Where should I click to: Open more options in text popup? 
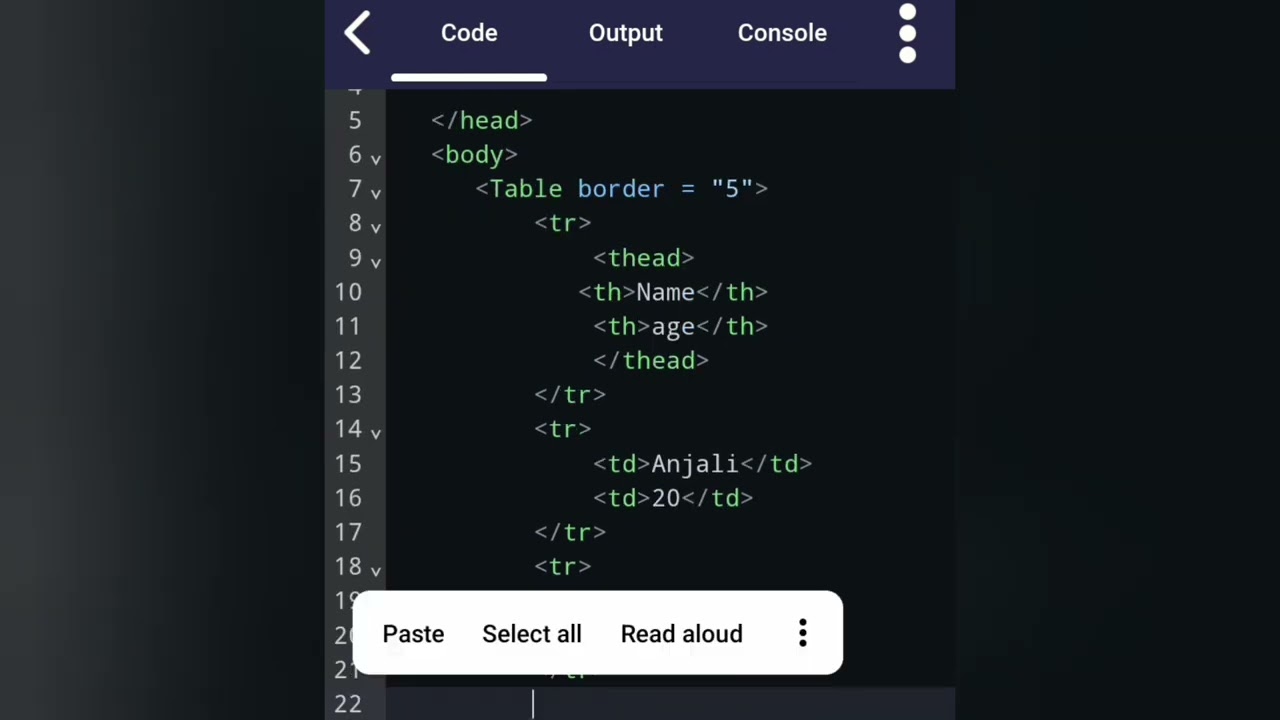[x=802, y=633]
